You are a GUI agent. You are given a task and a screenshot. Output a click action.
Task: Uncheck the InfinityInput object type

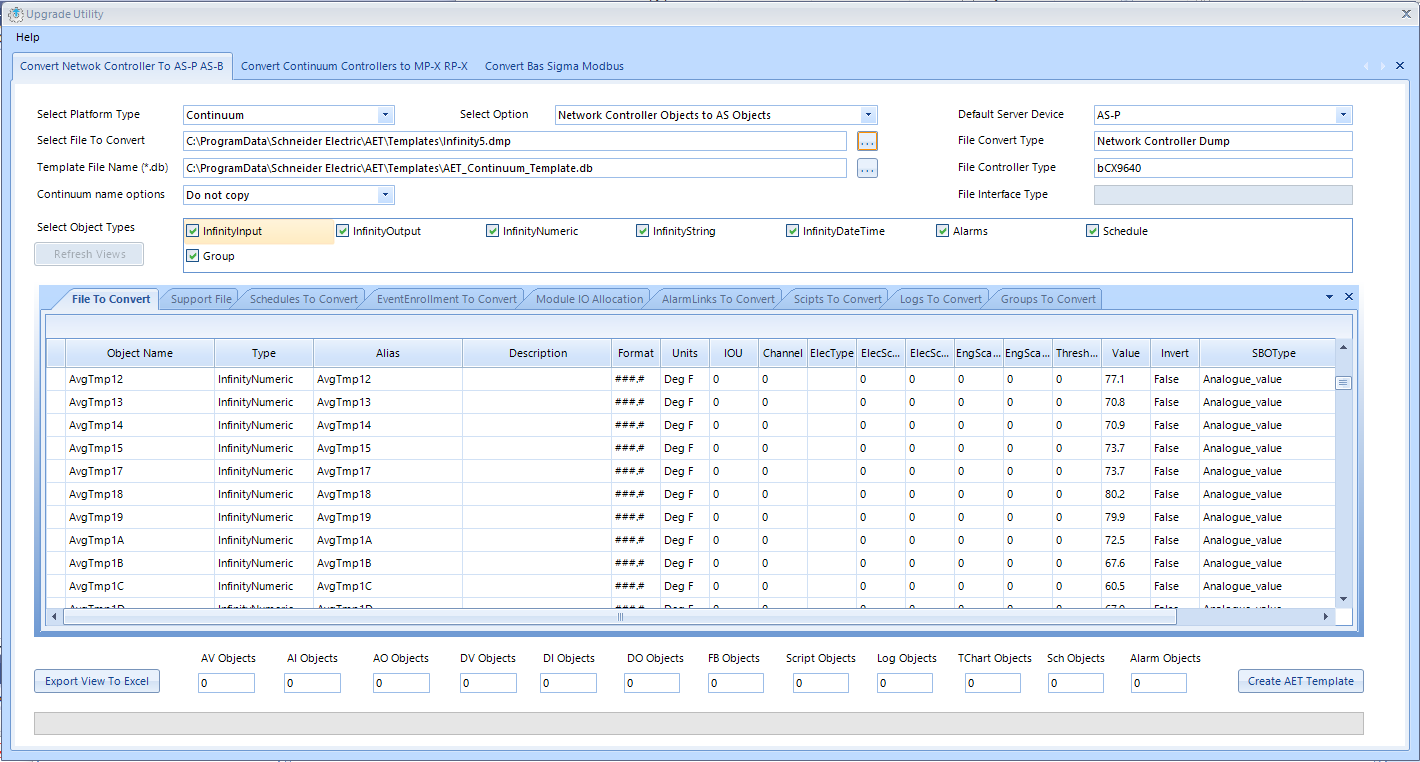pos(191,230)
